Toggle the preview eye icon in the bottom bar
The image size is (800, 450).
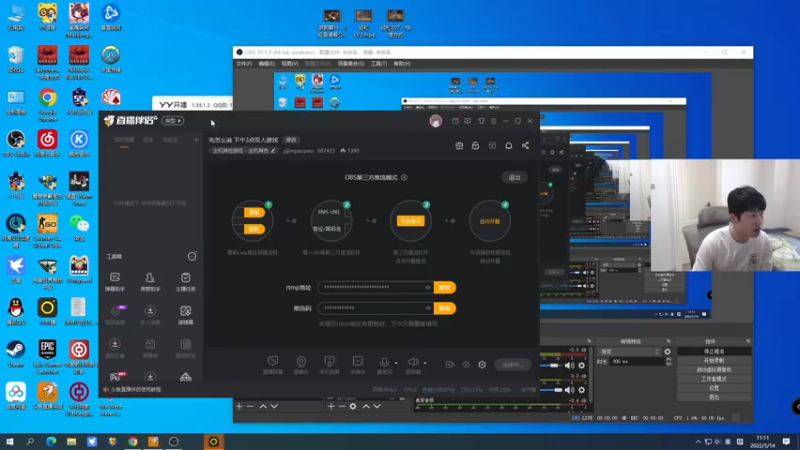pos(466,365)
